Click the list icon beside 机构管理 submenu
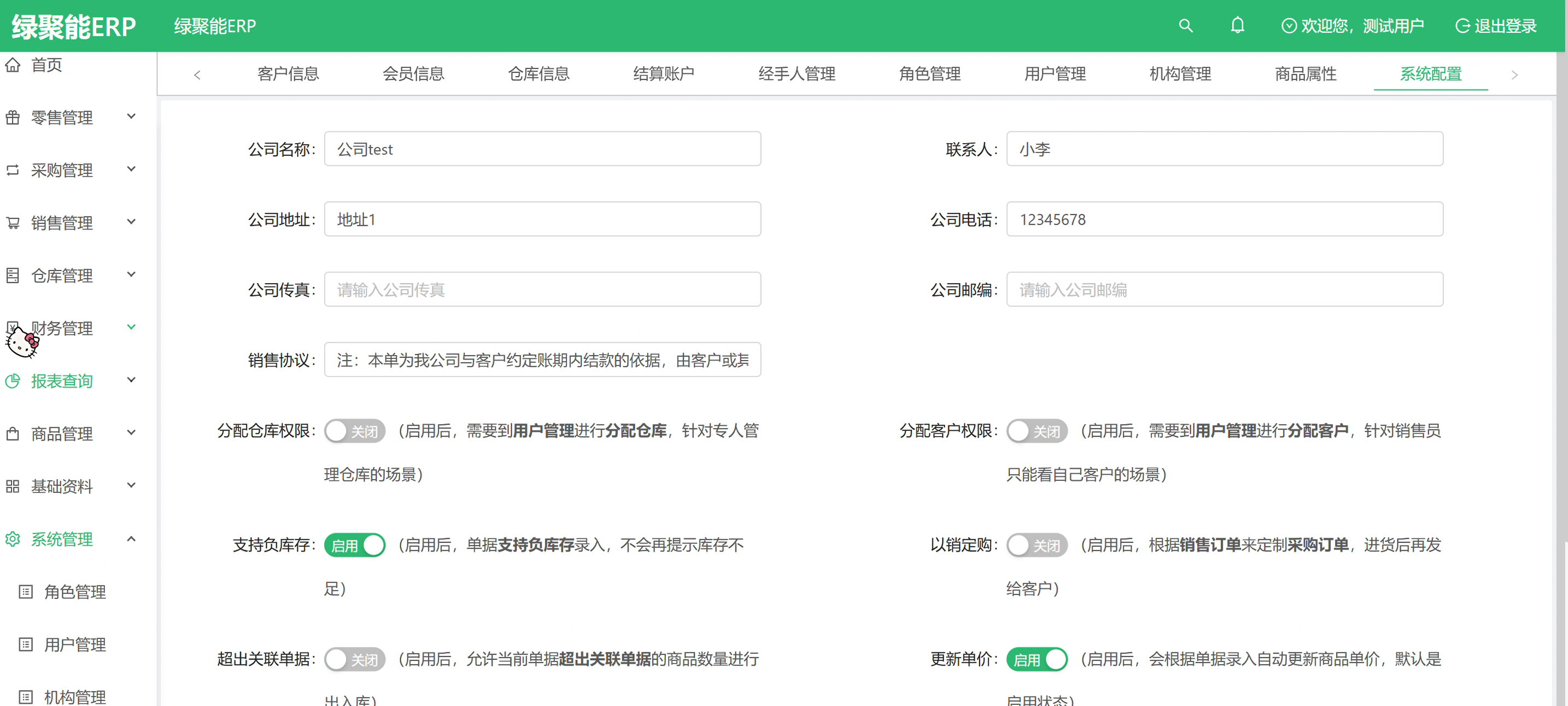 tap(26, 697)
